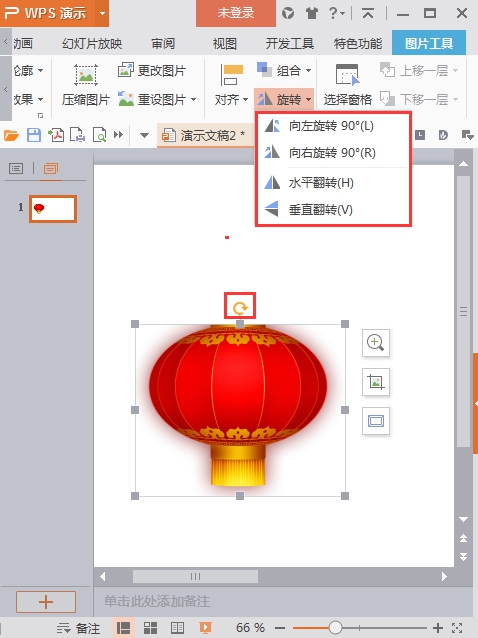Image resolution: width=478 pixels, height=638 pixels.
Task: Open the 幻灯片放映 ribbon tab
Action: tap(92, 43)
